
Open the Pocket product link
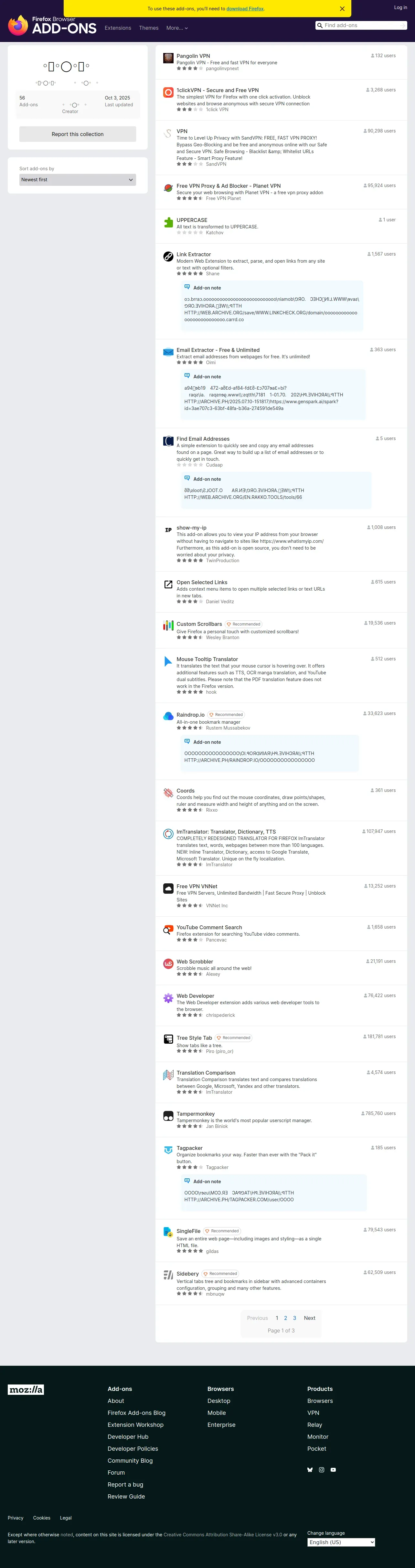316,1449
